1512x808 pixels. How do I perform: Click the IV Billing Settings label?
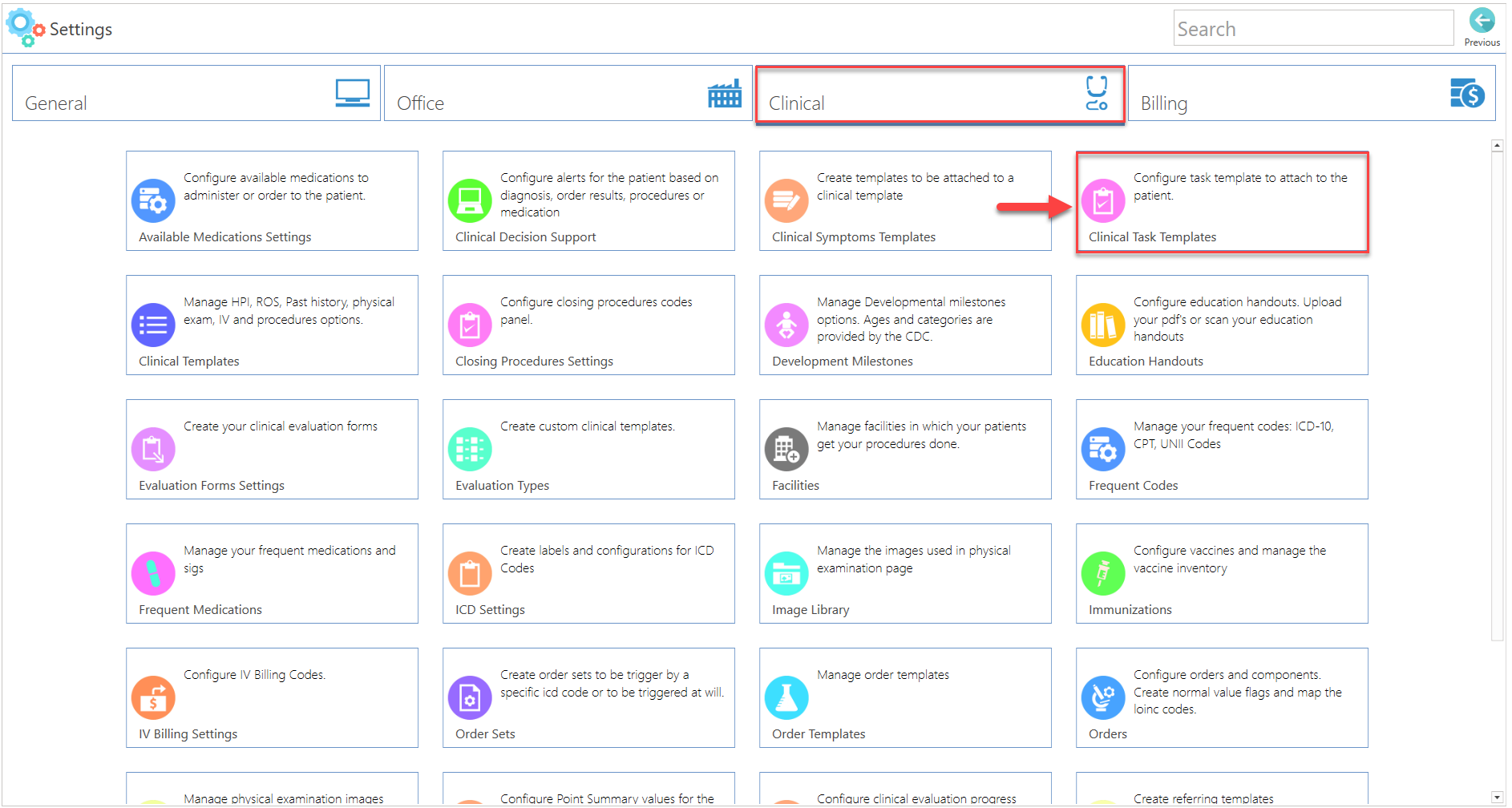[188, 734]
